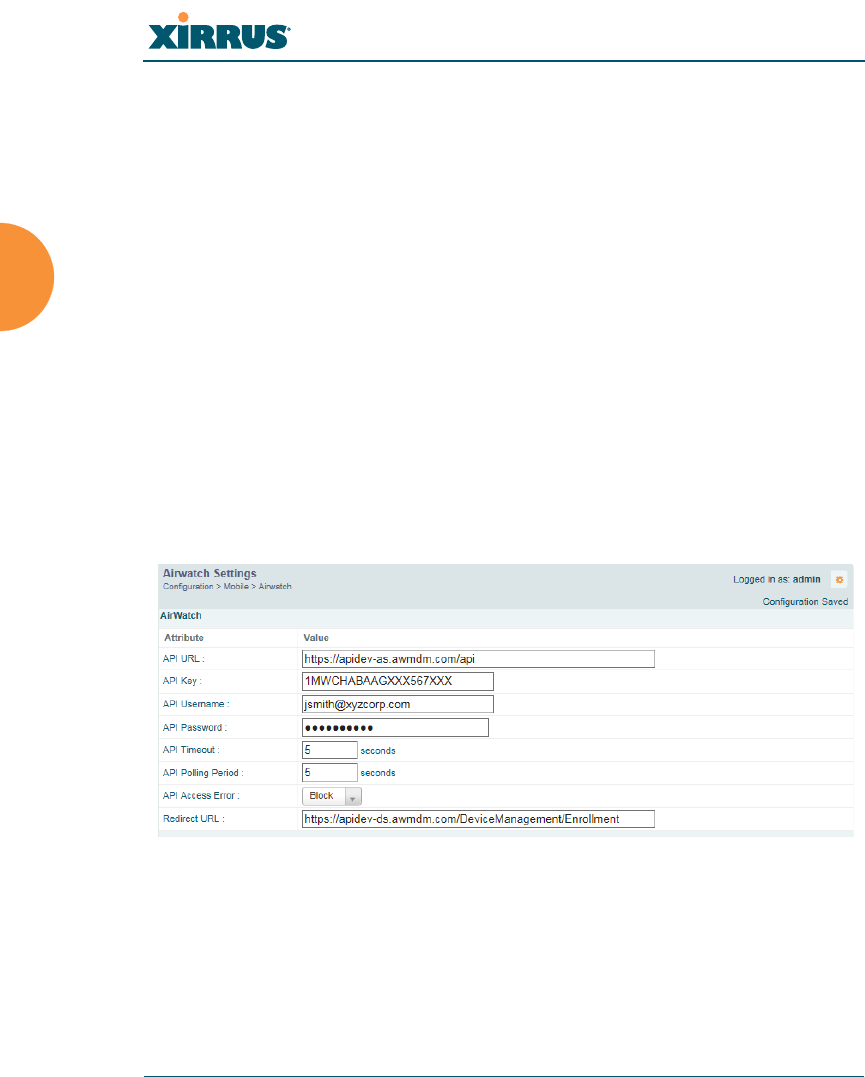Click the 'Logged in as: admin' text
This screenshot has height=1077, width=865.
point(776,580)
